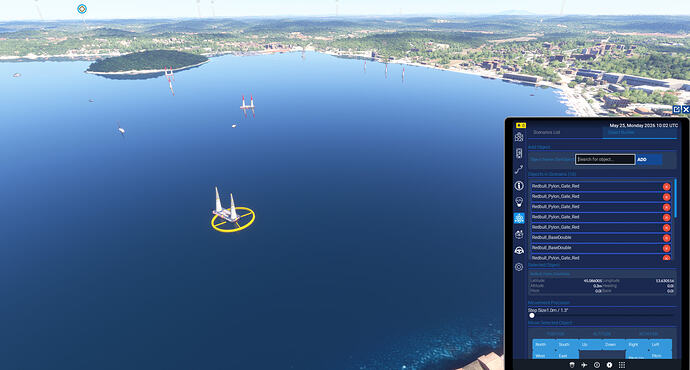The image size is (690, 370).
Task: Open the grid apps icon in bottom bar
Action: pyautogui.click(x=622, y=365)
